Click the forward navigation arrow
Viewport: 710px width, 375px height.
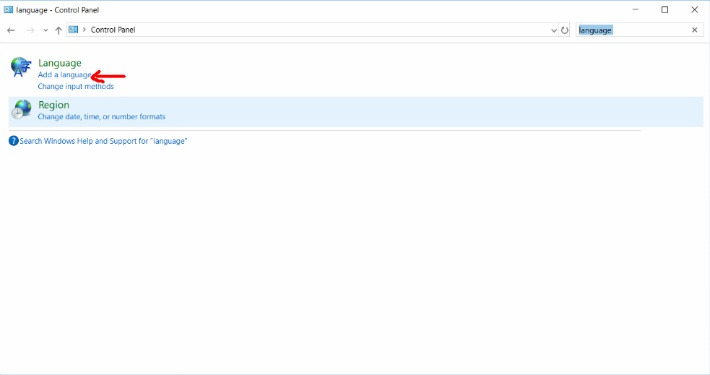click(30, 30)
